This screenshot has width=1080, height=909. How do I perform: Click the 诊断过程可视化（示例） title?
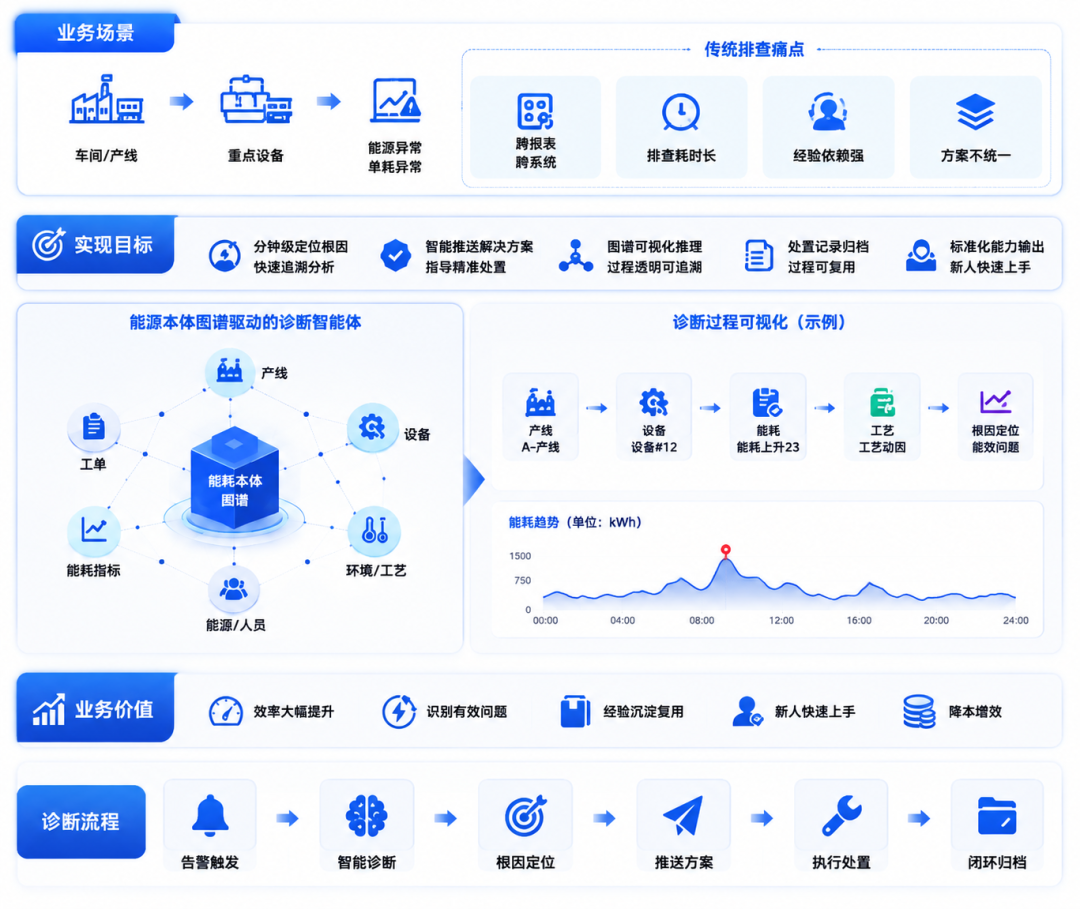[x=758, y=322]
